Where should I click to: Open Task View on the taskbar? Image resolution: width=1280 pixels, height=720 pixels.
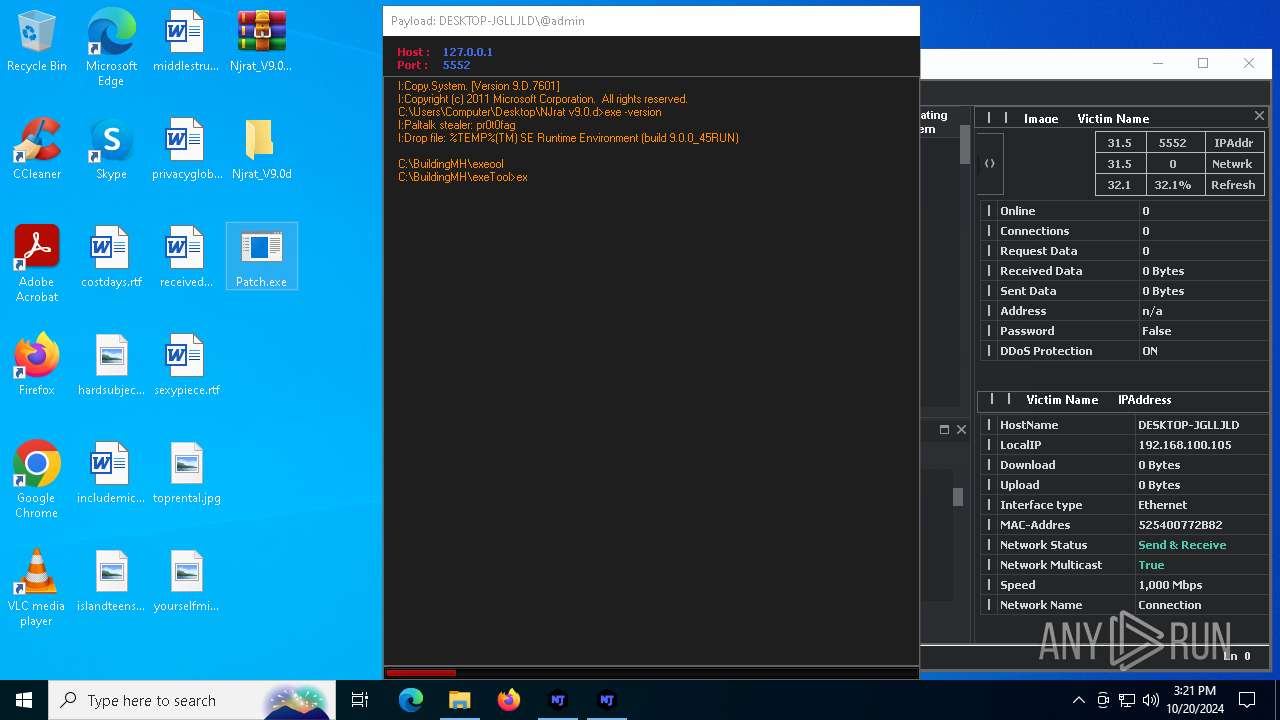(360, 700)
